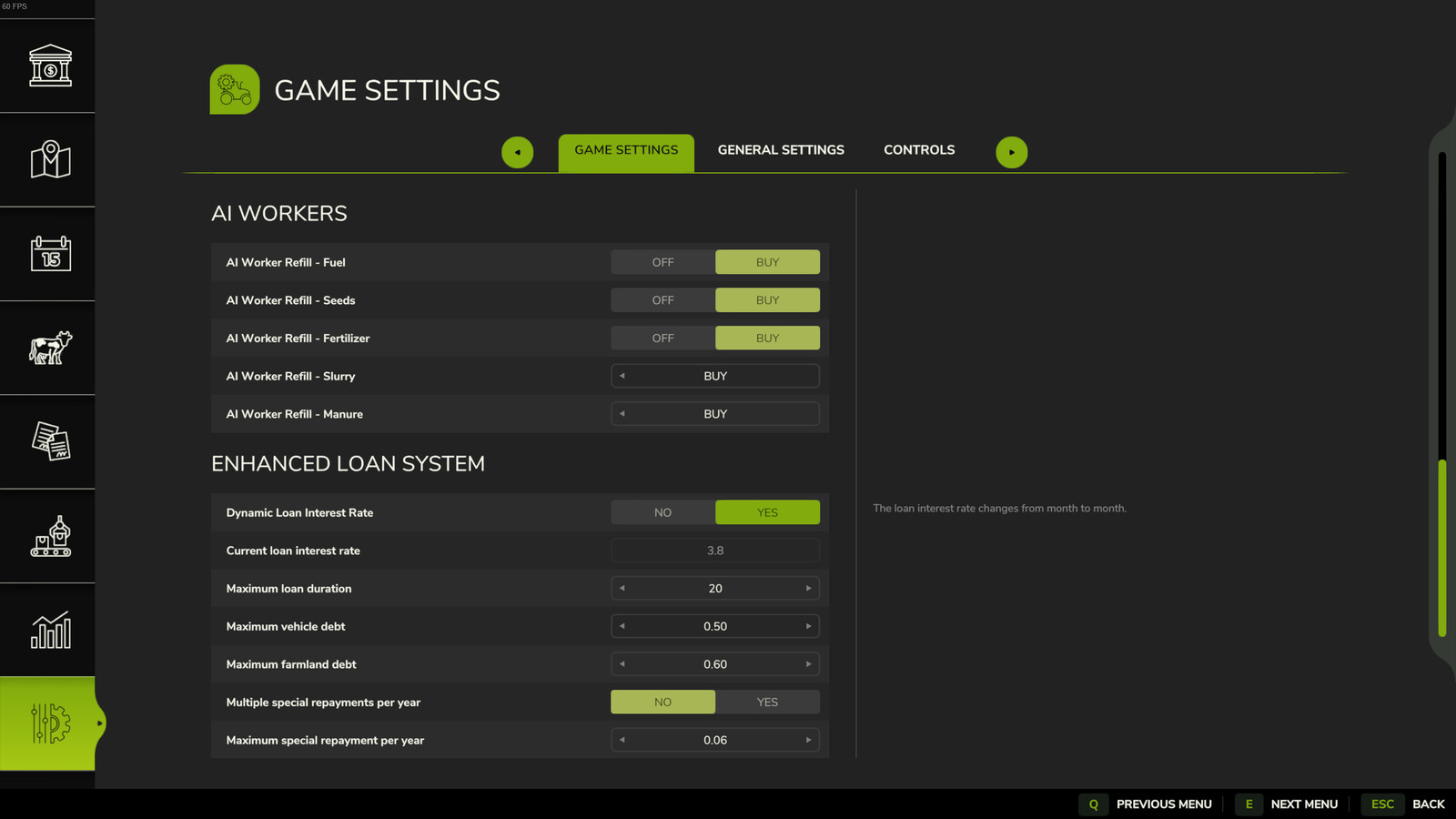
Task: Enable Multiple special repayments per year
Action: coord(767,702)
